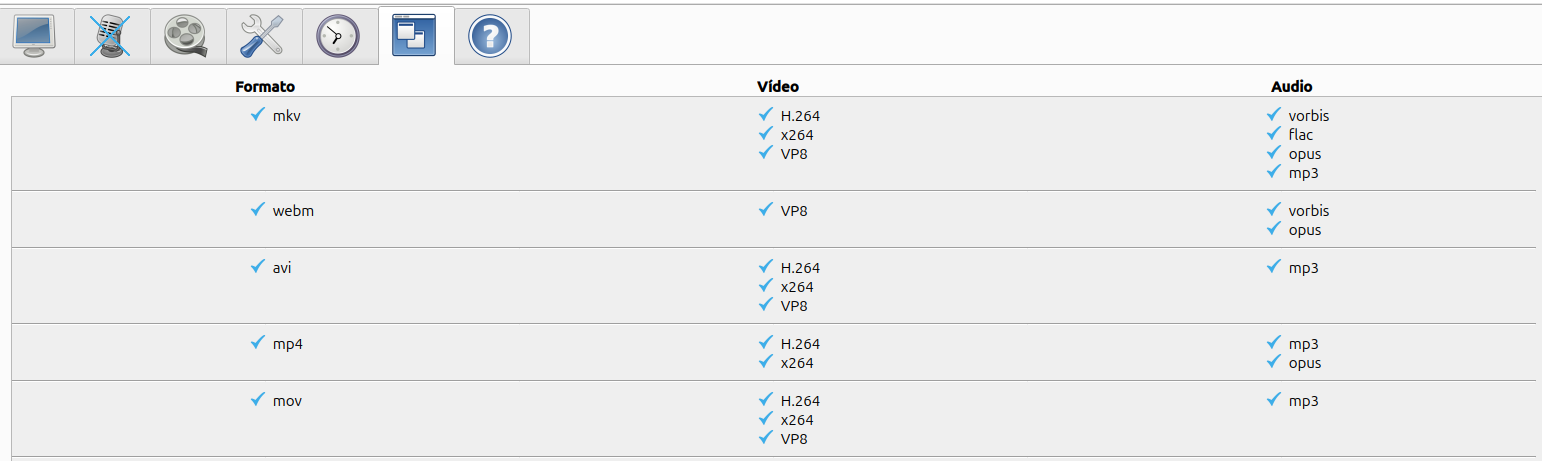The width and height of the screenshot is (1542, 461).
Task: Click the checkmark next to mkv
Action: point(258,115)
